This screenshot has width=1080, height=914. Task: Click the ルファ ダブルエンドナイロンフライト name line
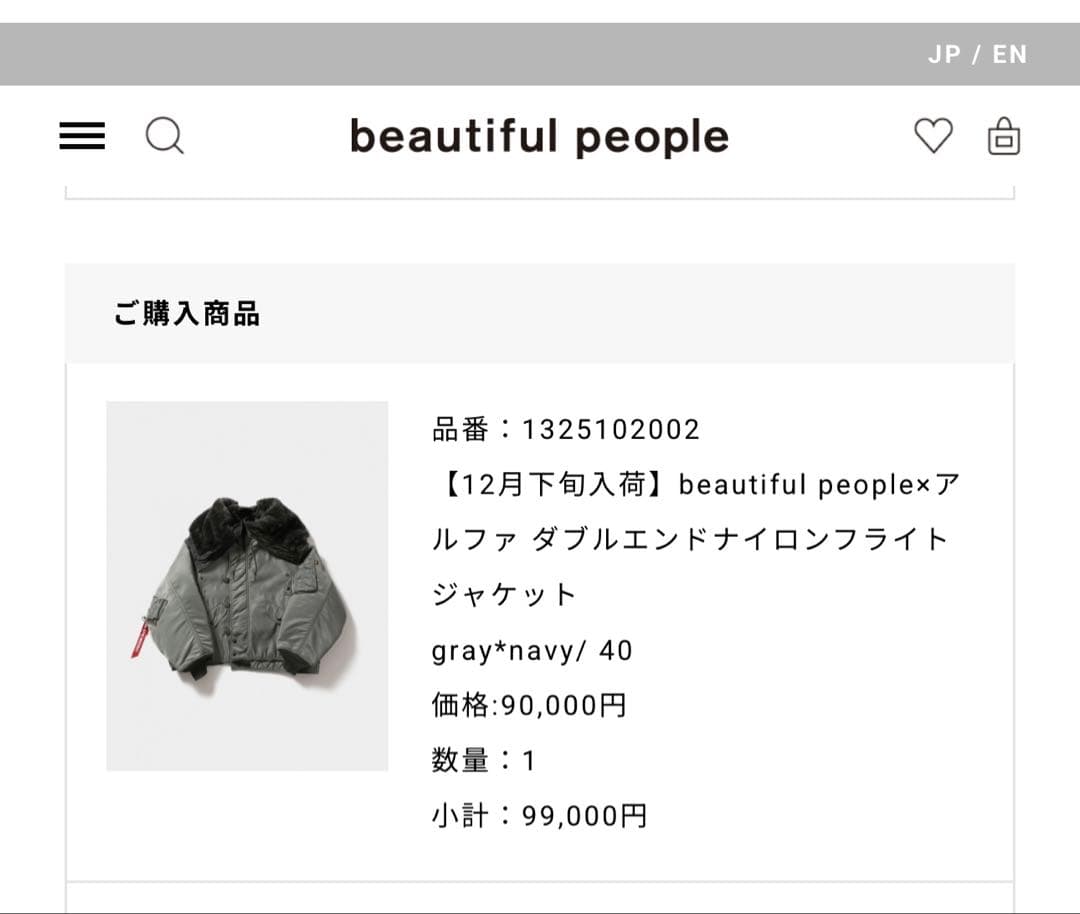[690, 540]
